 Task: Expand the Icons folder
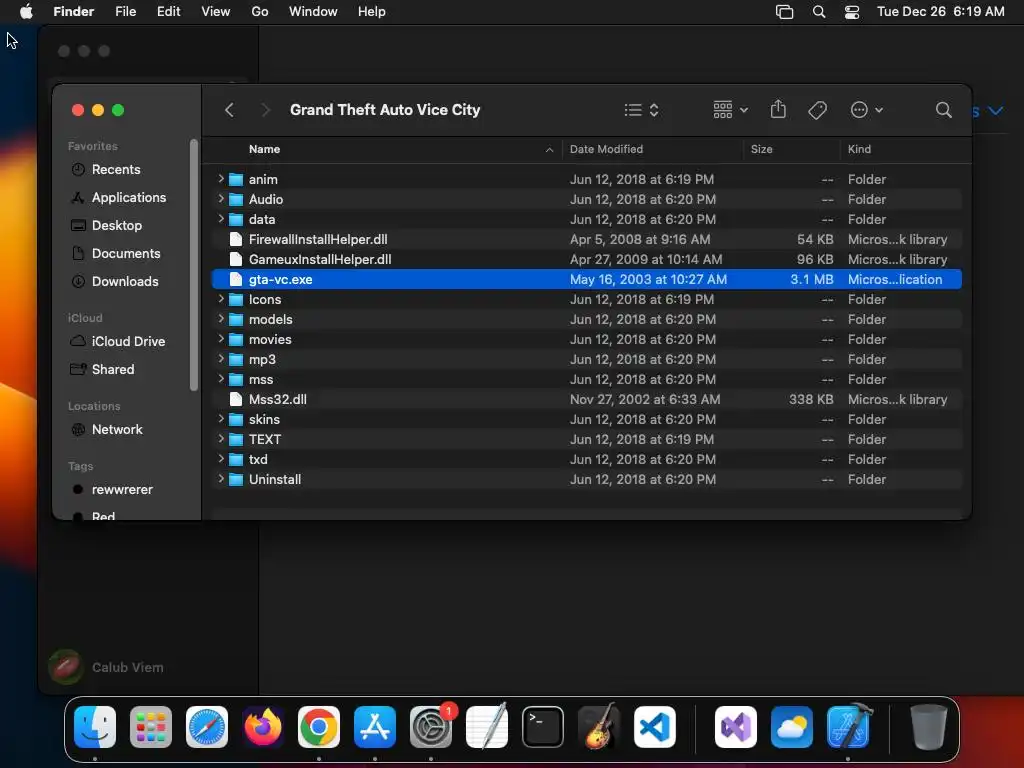(221, 299)
